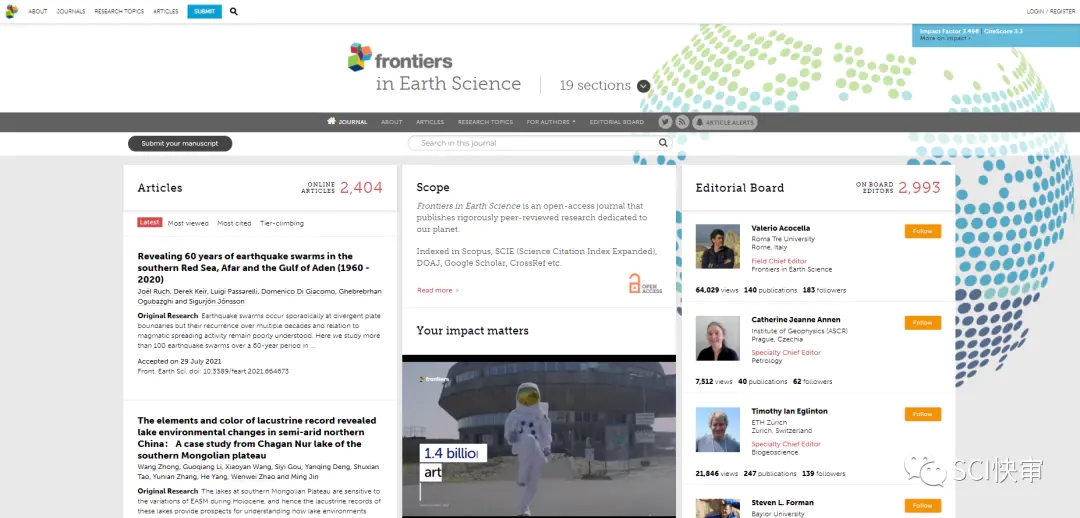Open RESEARCH TOPICS in journal navbar
1080x518 pixels.
coord(485,122)
